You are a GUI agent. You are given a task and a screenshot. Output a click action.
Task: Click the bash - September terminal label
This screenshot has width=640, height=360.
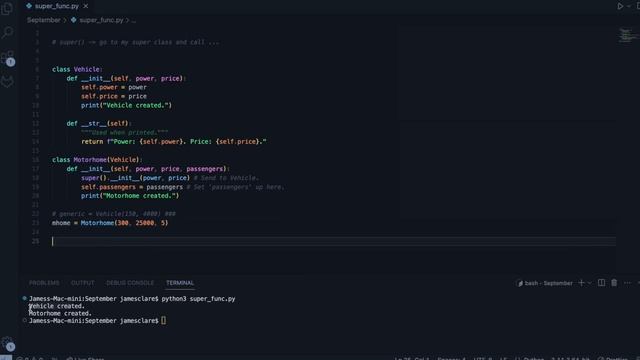[544, 283]
